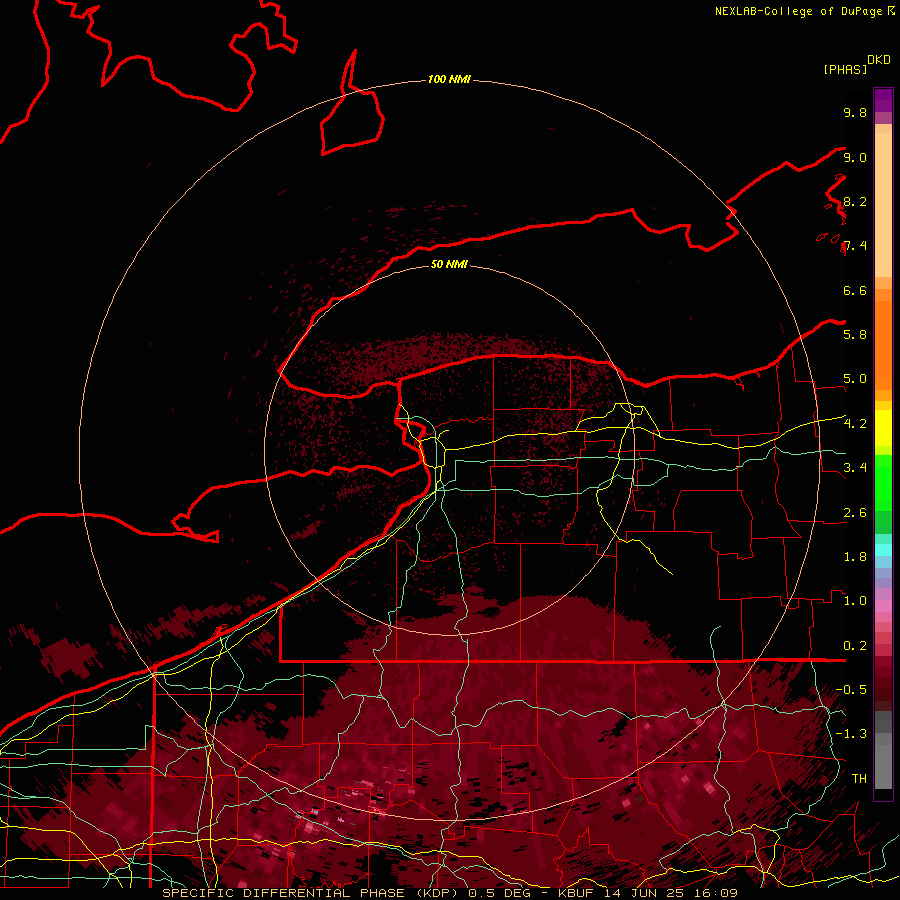Screen dimensions: 900x900
Task: Click the NEXLAB-College of DuPage credit text
Action: click(798, 11)
